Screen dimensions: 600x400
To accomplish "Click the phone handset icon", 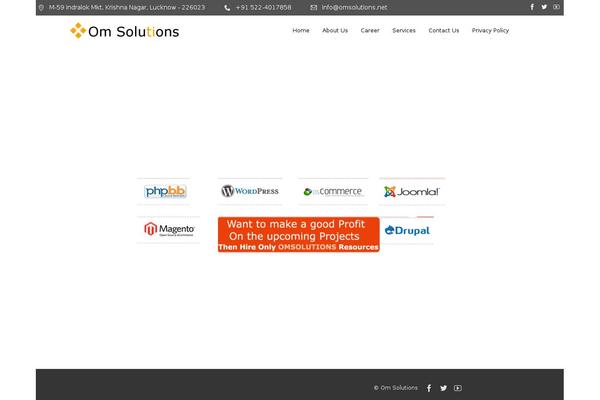I will (x=227, y=8).
